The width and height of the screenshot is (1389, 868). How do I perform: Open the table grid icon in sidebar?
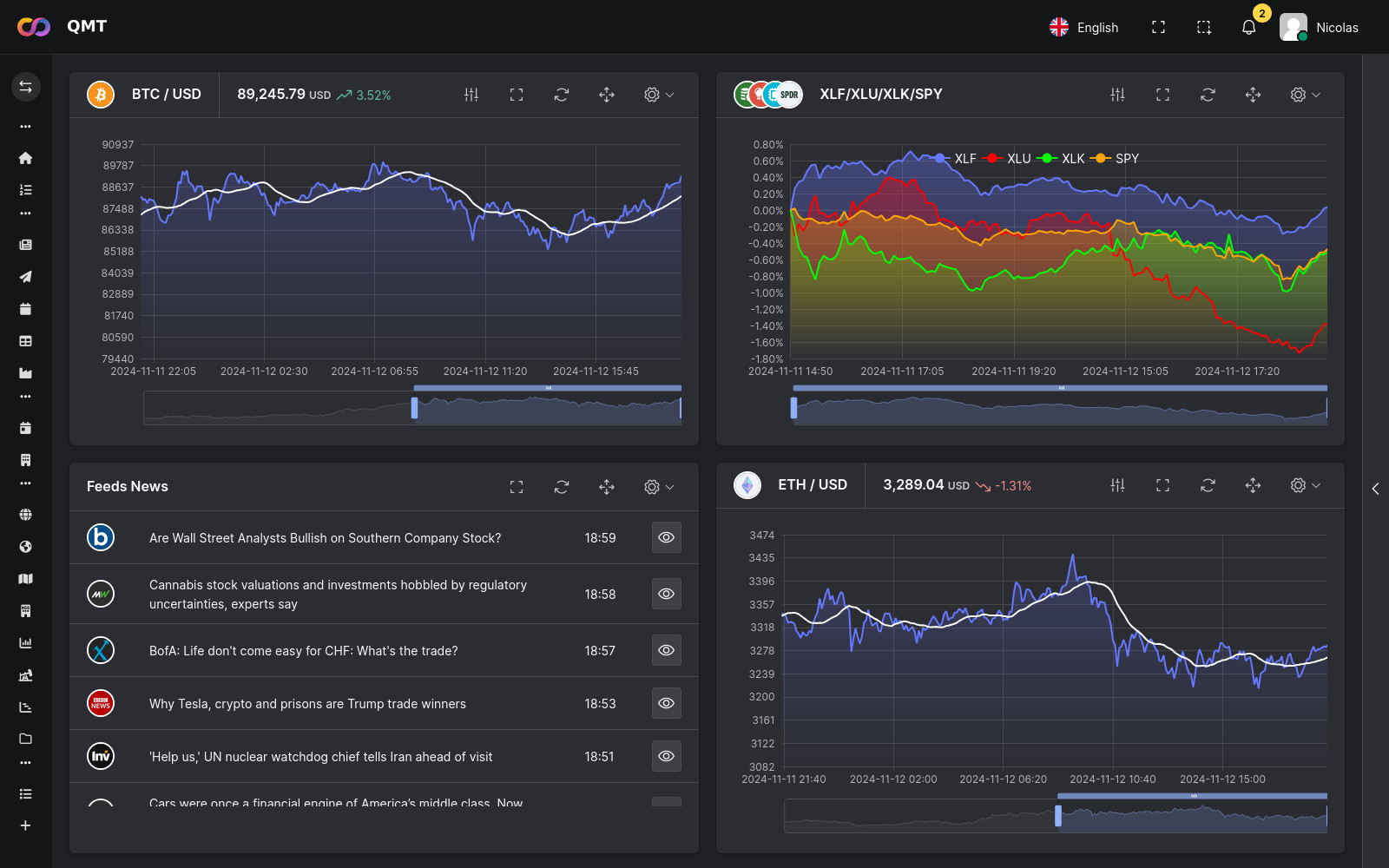(25, 341)
